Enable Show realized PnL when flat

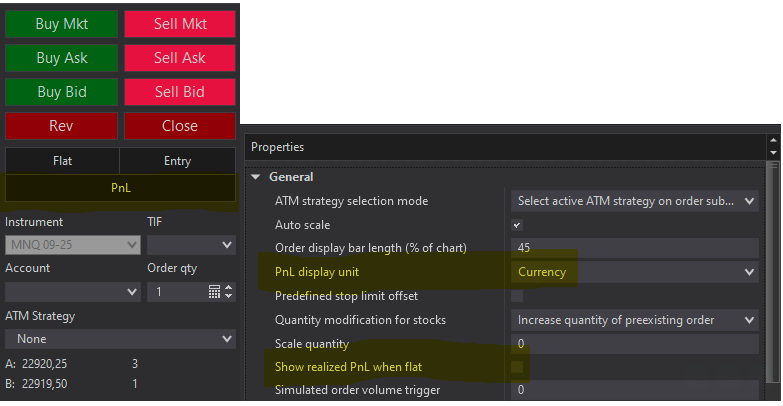point(517,367)
